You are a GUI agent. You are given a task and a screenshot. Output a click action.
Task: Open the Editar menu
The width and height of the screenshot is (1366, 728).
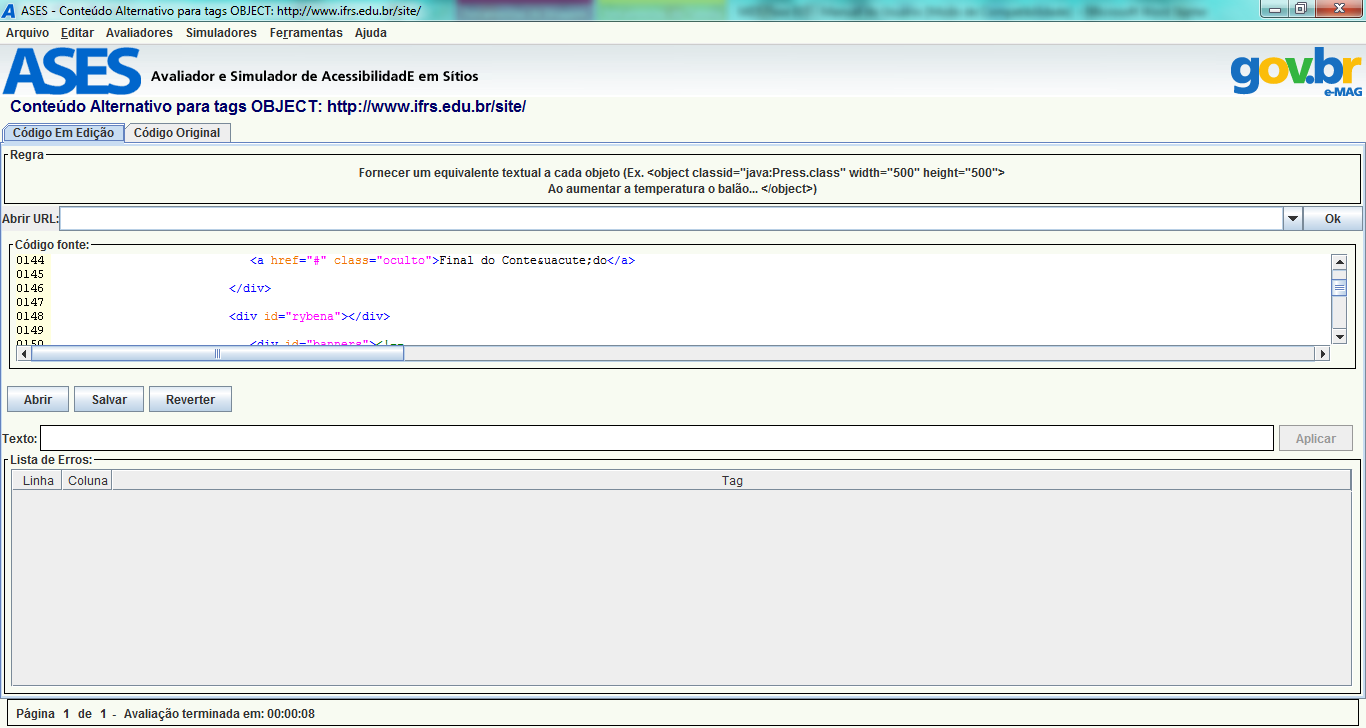click(77, 33)
